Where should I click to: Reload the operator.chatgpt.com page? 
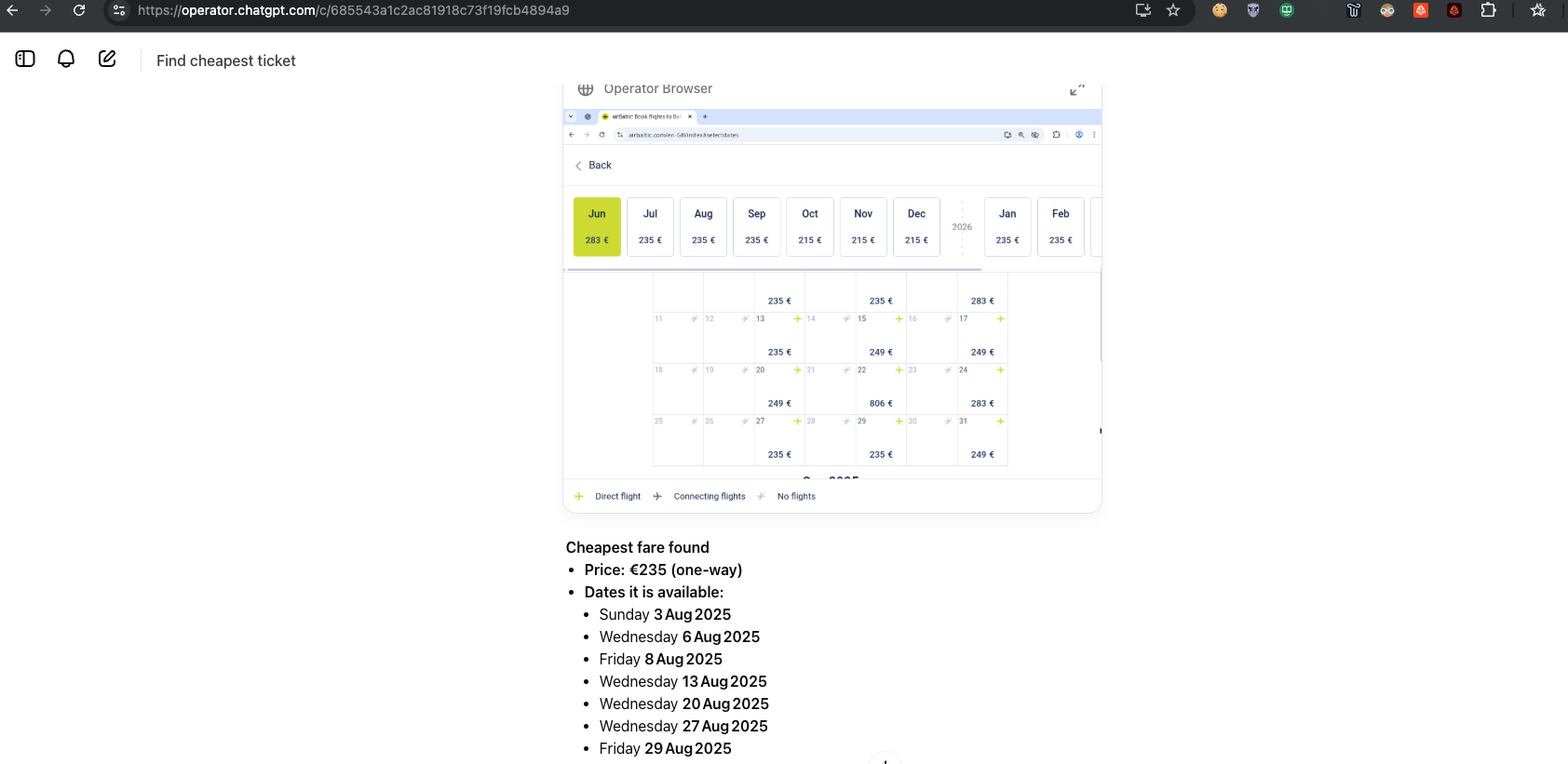pos(79,10)
